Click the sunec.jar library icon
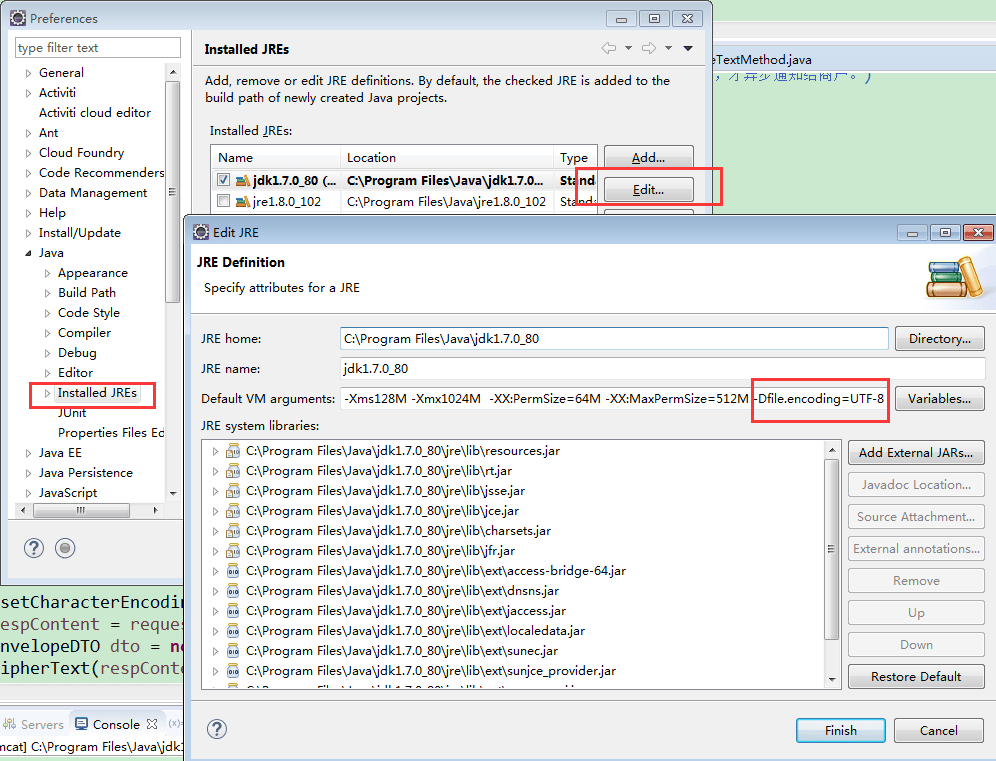 (x=233, y=651)
